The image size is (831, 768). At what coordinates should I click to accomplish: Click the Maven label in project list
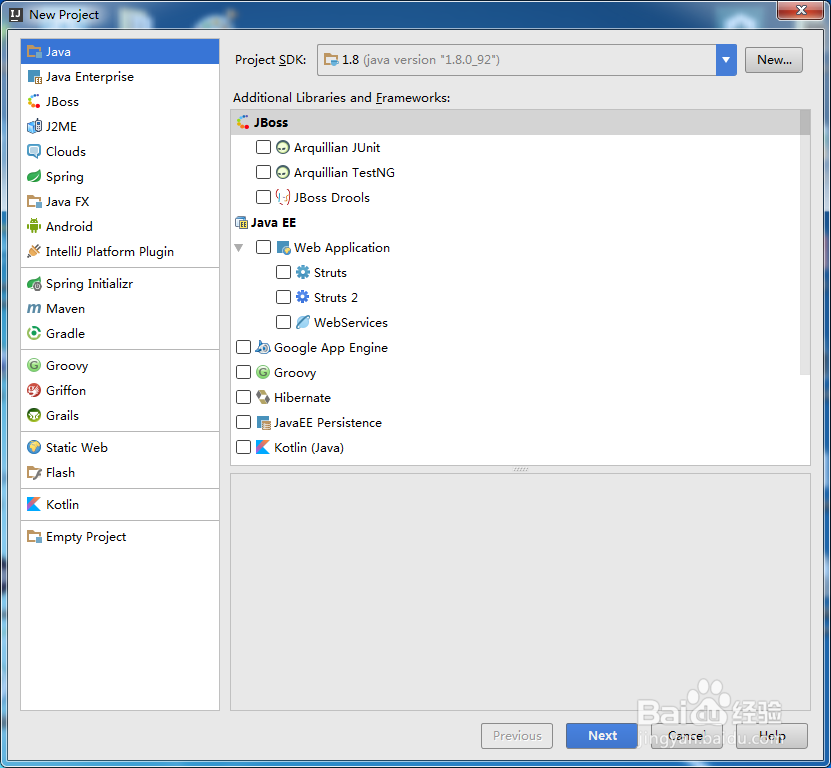coord(65,308)
